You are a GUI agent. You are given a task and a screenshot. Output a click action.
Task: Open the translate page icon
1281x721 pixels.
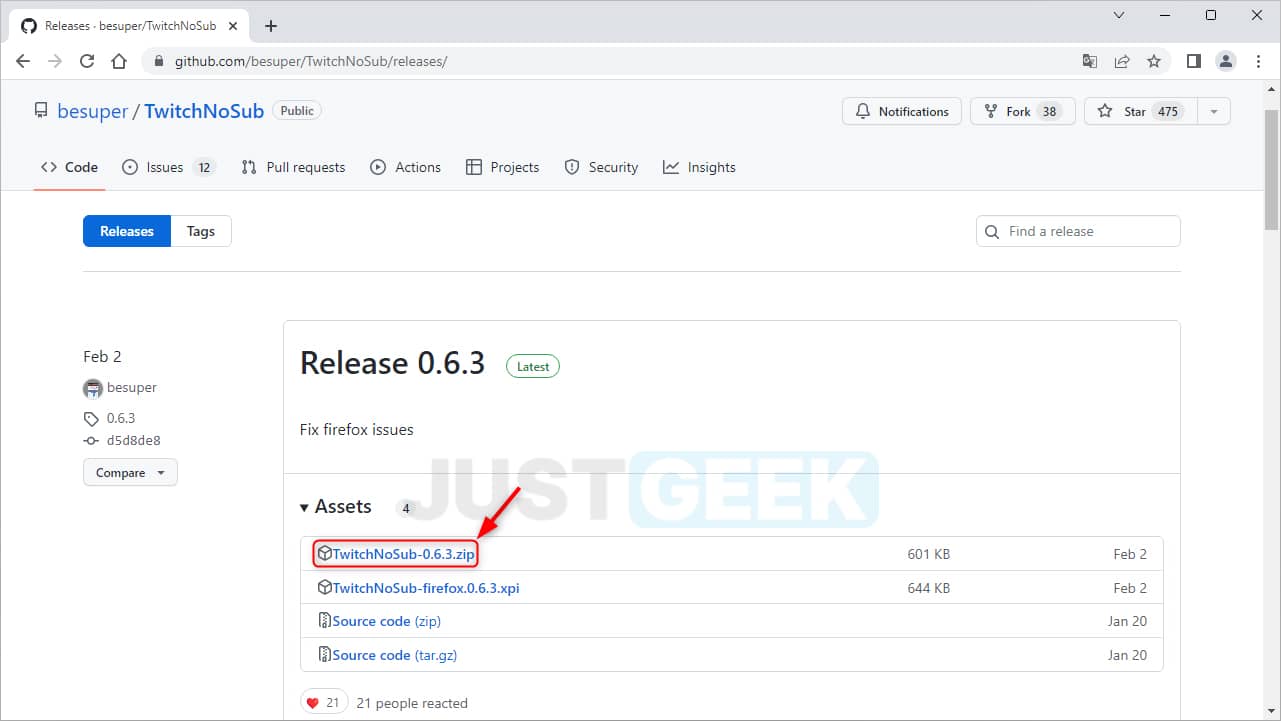tap(1090, 61)
